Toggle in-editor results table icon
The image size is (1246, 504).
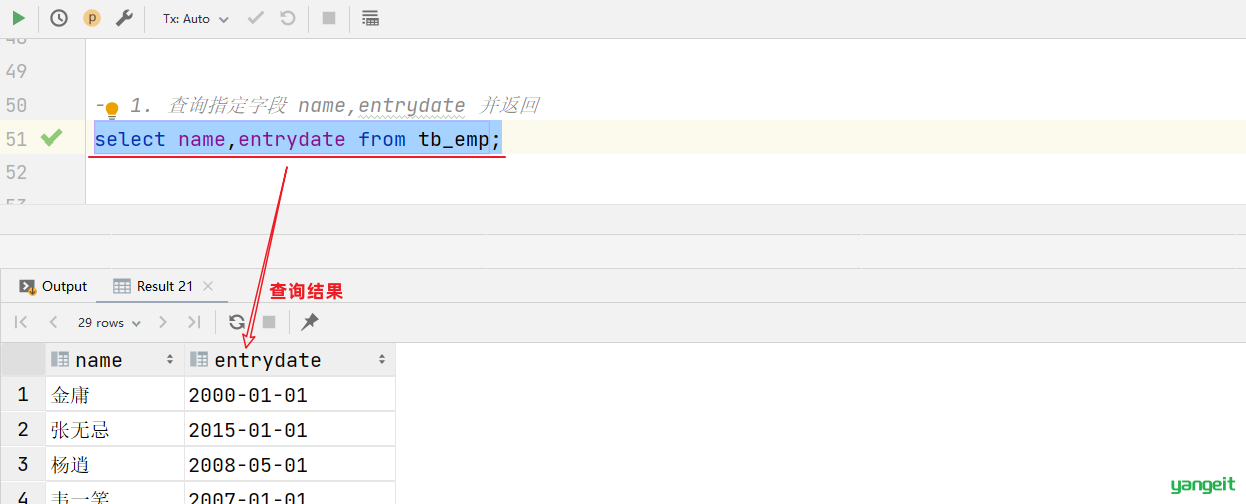[x=370, y=18]
